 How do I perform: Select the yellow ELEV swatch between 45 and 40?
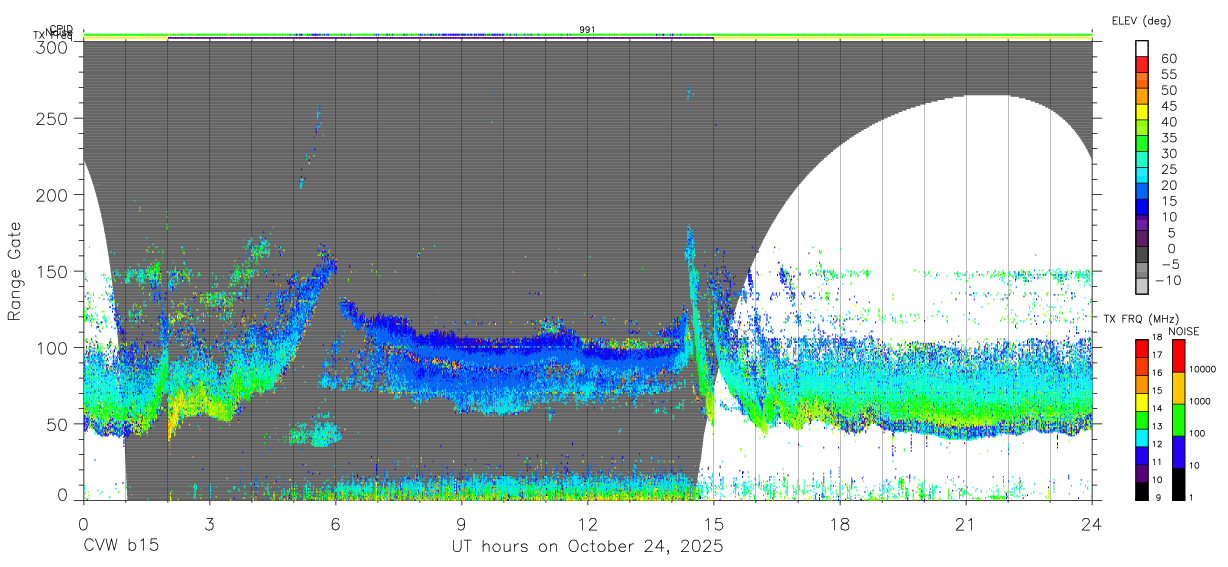[x=1142, y=112]
